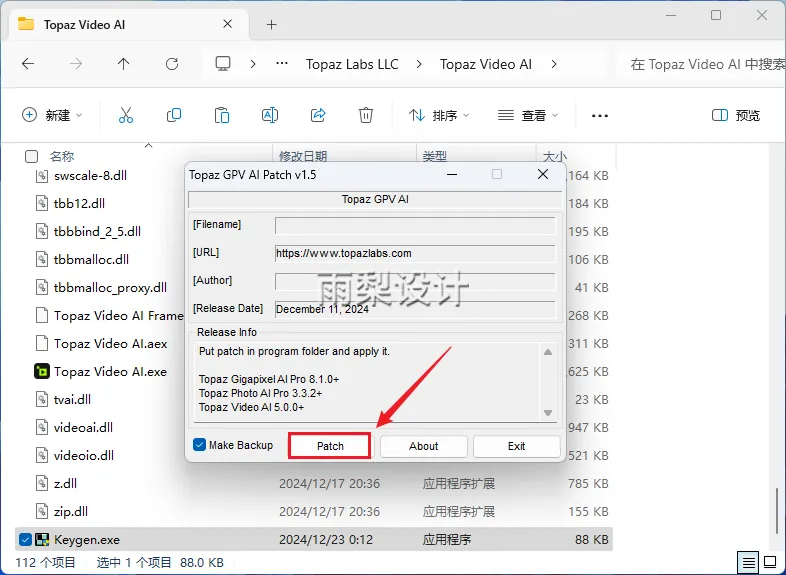The width and height of the screenshot is (786, 575).
Task: Click Release Info scroll up arrow
Action: tap(548, 352)
